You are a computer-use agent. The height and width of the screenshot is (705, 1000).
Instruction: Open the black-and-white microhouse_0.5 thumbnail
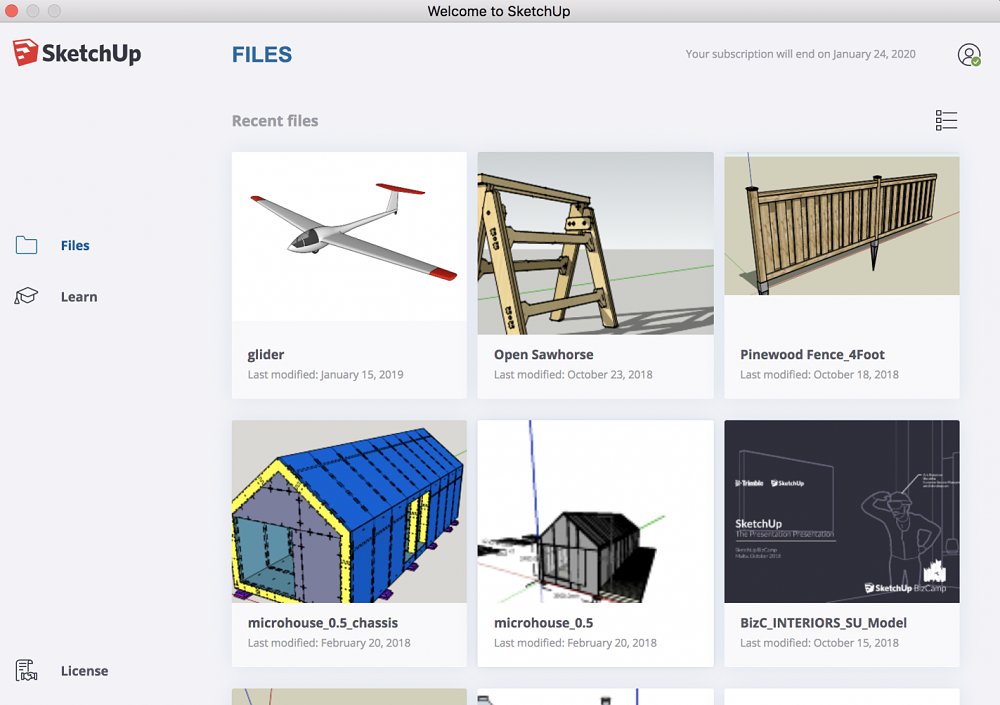point(595,511)
